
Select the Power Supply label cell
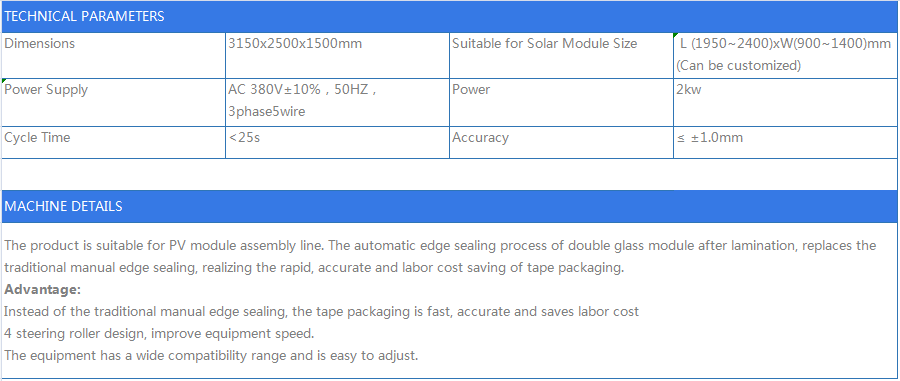click(114, 102)
